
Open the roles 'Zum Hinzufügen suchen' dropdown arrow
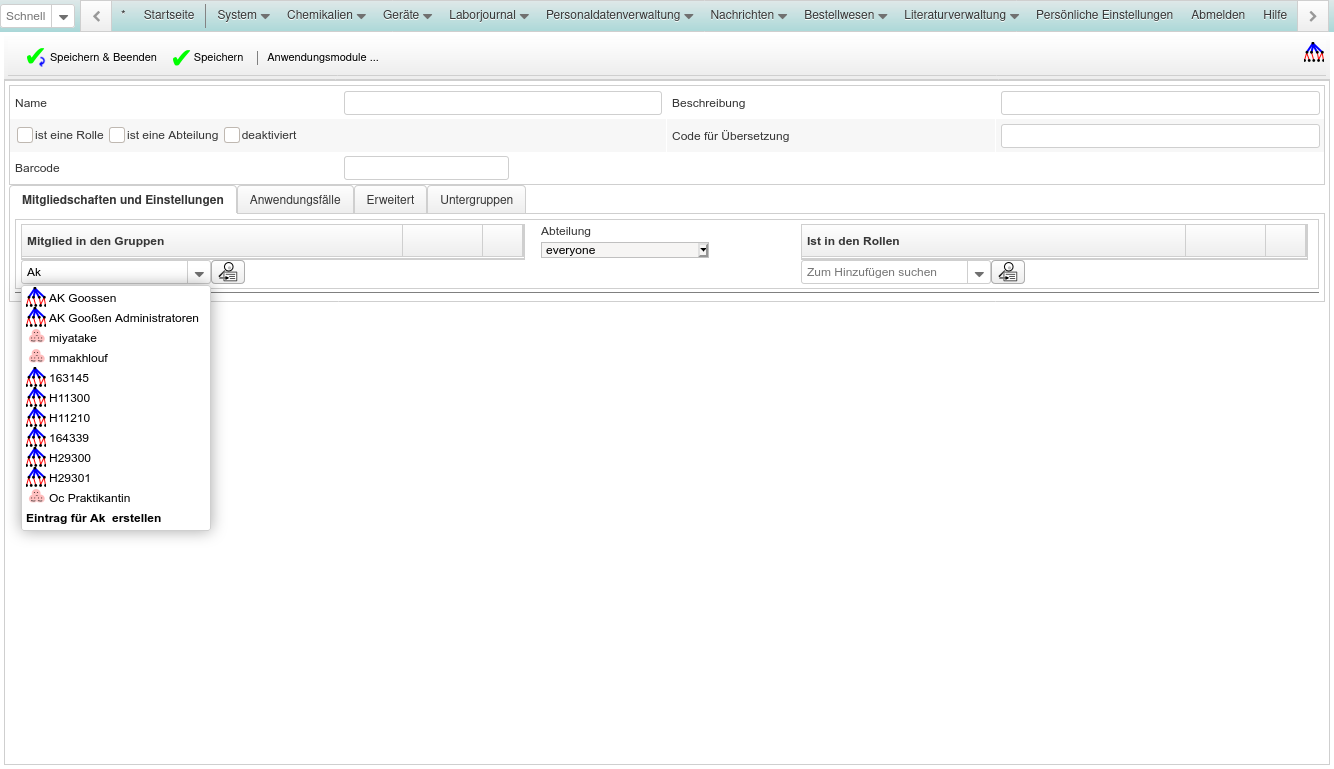(x=979, y=273)
